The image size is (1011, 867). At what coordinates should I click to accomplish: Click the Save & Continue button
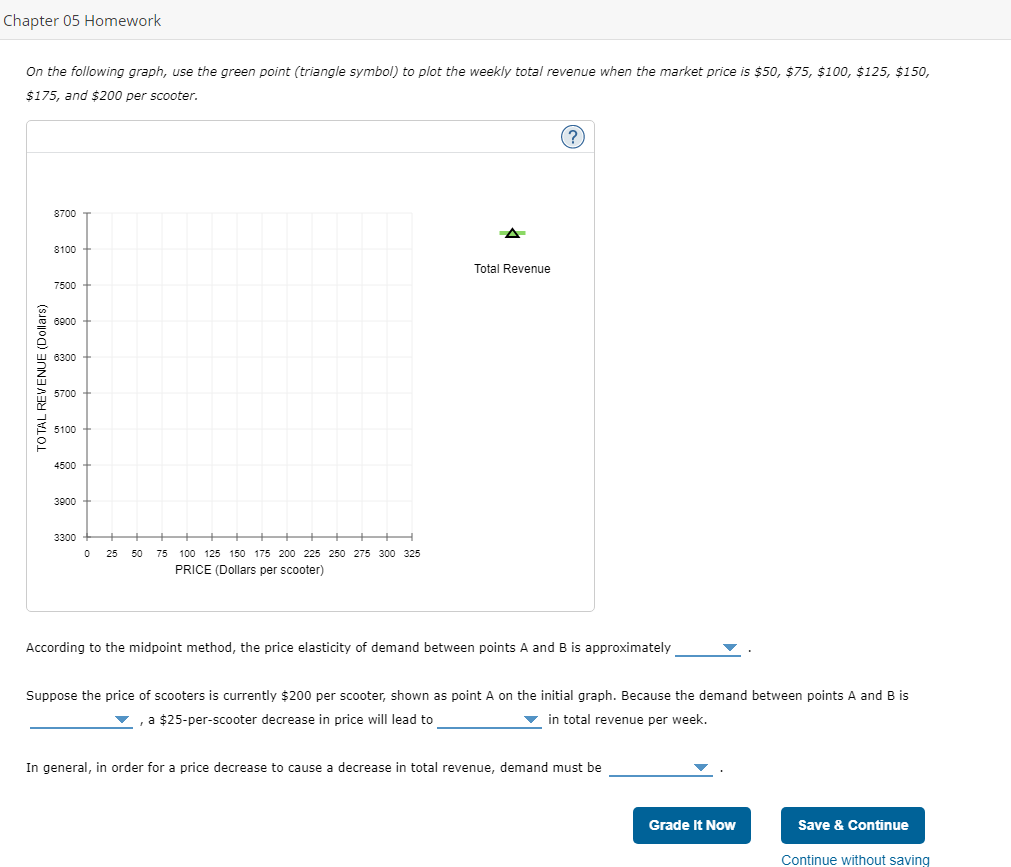(852, 825)
